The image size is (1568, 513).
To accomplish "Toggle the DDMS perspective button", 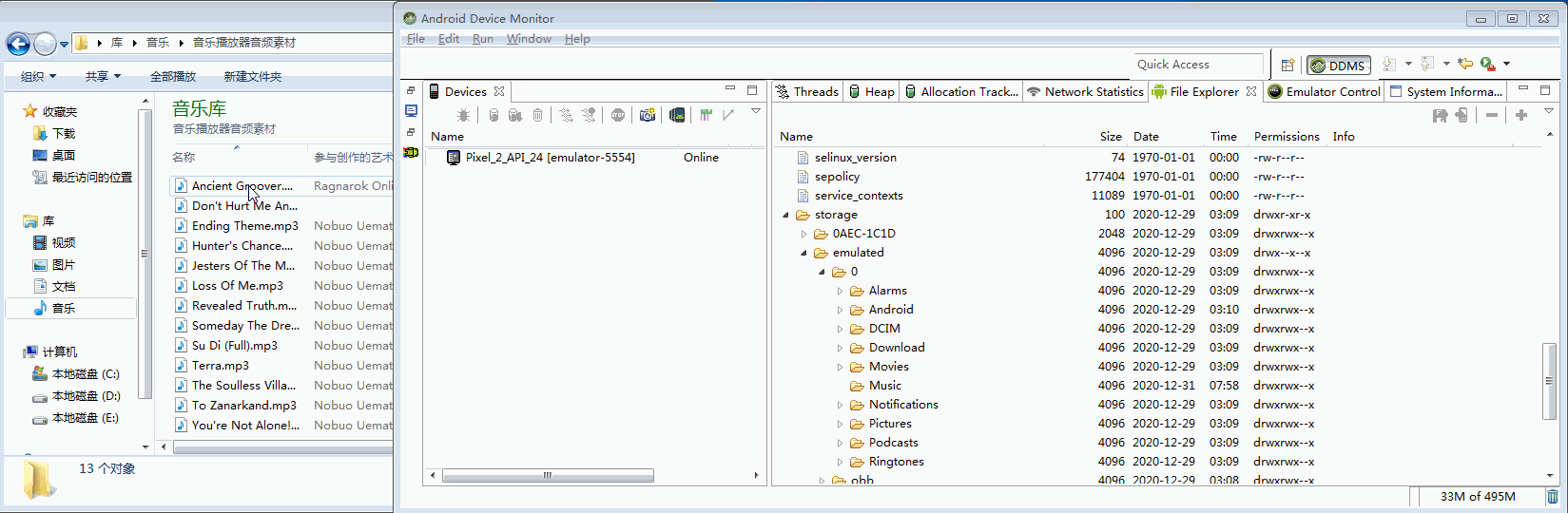I will coord(1338,66).
